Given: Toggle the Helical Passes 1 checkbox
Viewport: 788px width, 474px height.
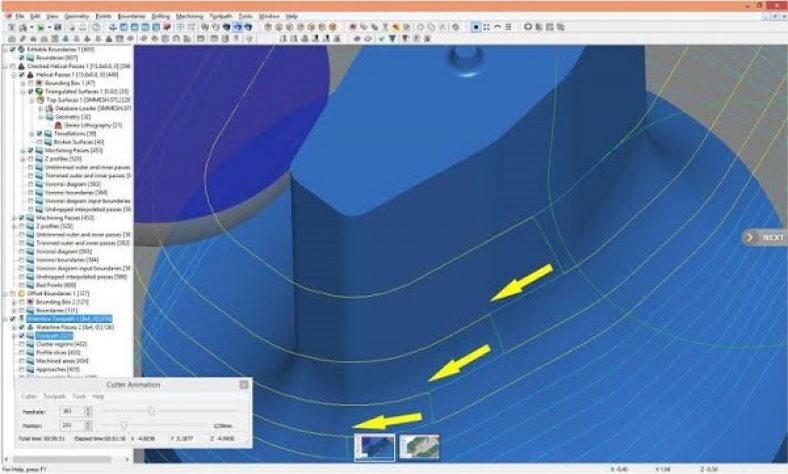Looking at the screenshot, I should (22, 75).
